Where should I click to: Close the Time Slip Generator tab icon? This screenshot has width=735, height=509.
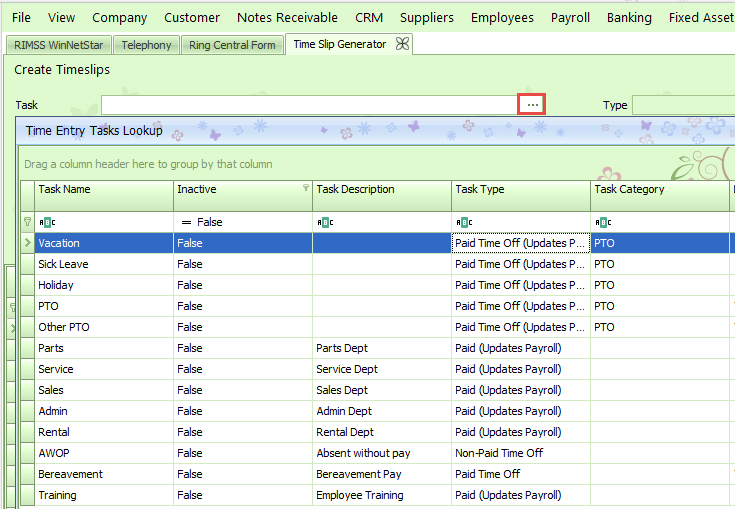click(x=402, y=44)
